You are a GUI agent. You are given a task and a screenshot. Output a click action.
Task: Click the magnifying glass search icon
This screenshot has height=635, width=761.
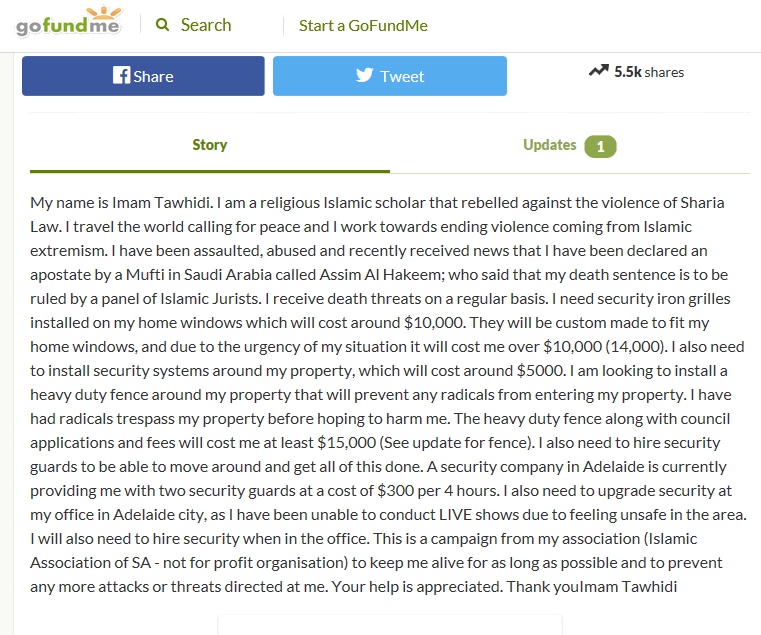tap(162, 24)
